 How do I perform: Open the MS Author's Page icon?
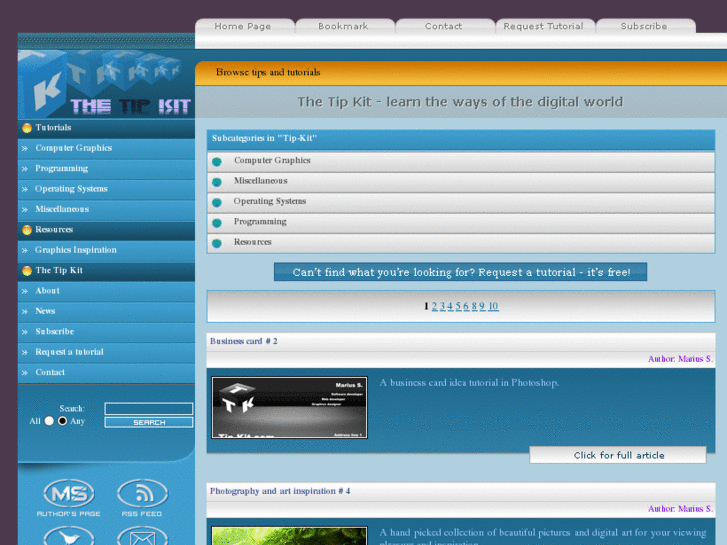(69, 498)
